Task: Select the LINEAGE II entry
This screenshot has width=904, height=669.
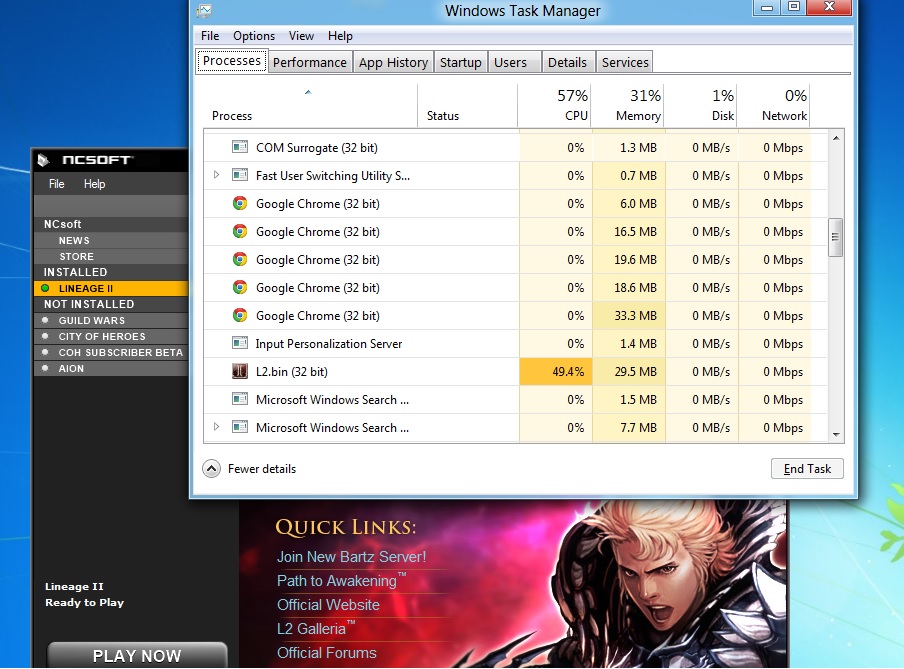Action: click(111, 288)
